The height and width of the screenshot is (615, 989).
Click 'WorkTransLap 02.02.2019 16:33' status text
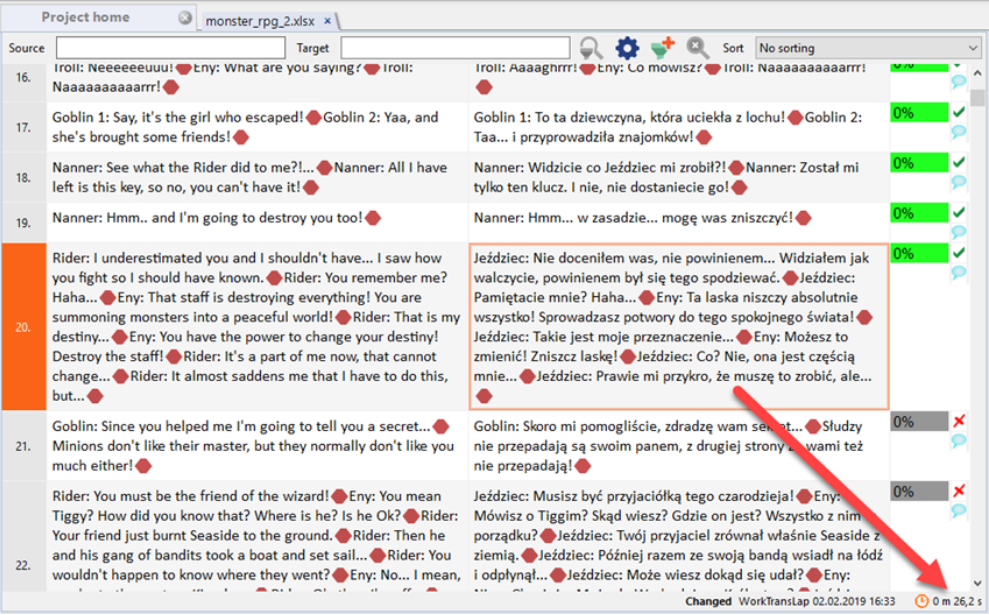(817, 602)
